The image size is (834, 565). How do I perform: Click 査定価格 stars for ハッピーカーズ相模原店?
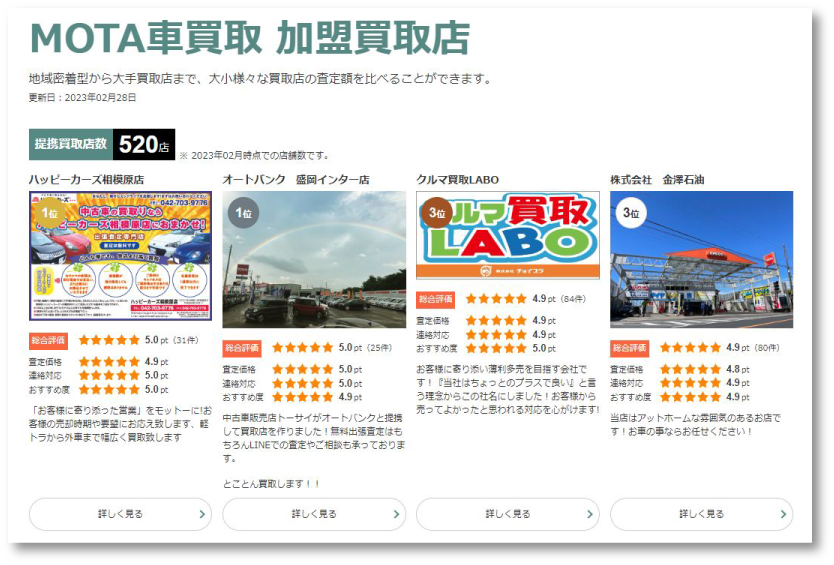tap(109, 361)
